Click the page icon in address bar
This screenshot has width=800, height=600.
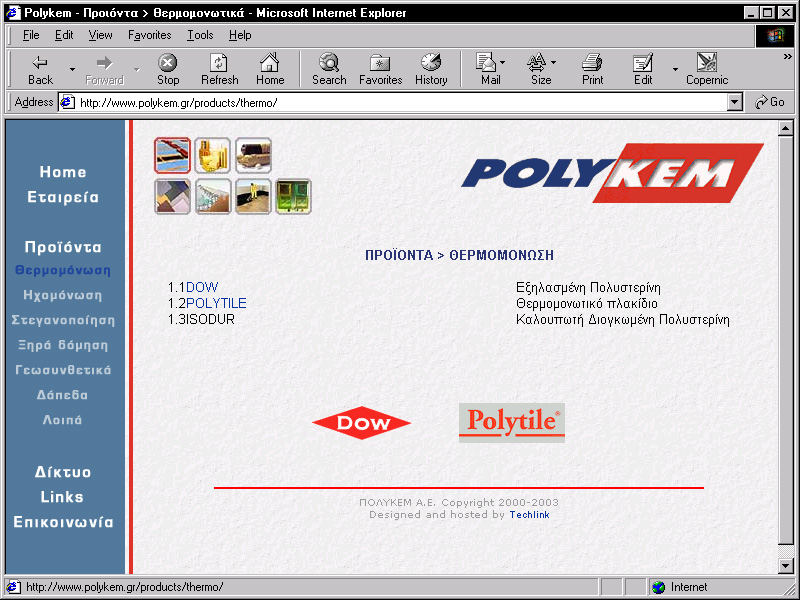(x=67, y=103)
